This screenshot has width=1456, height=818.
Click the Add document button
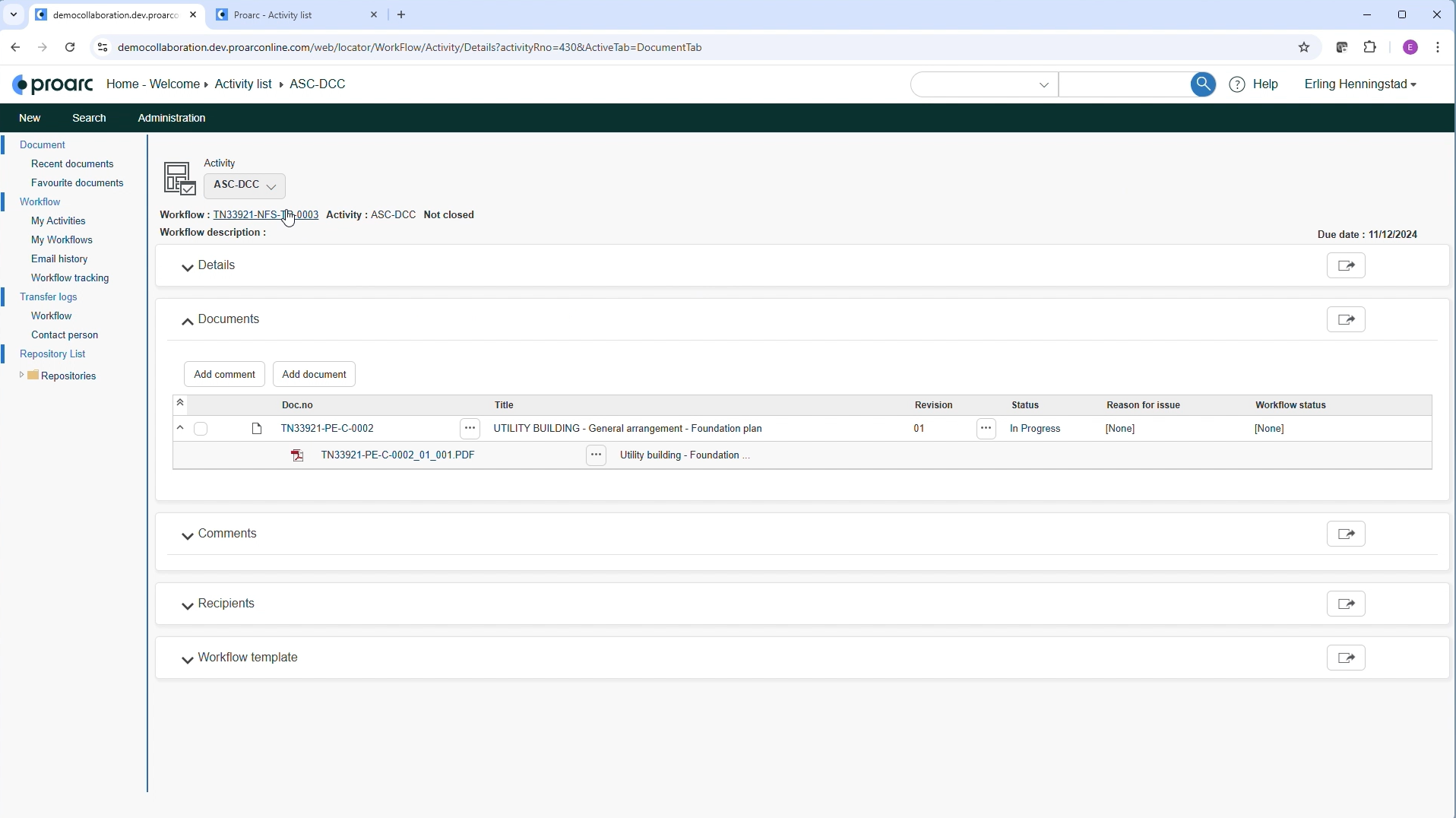click(x=315, y=373)
